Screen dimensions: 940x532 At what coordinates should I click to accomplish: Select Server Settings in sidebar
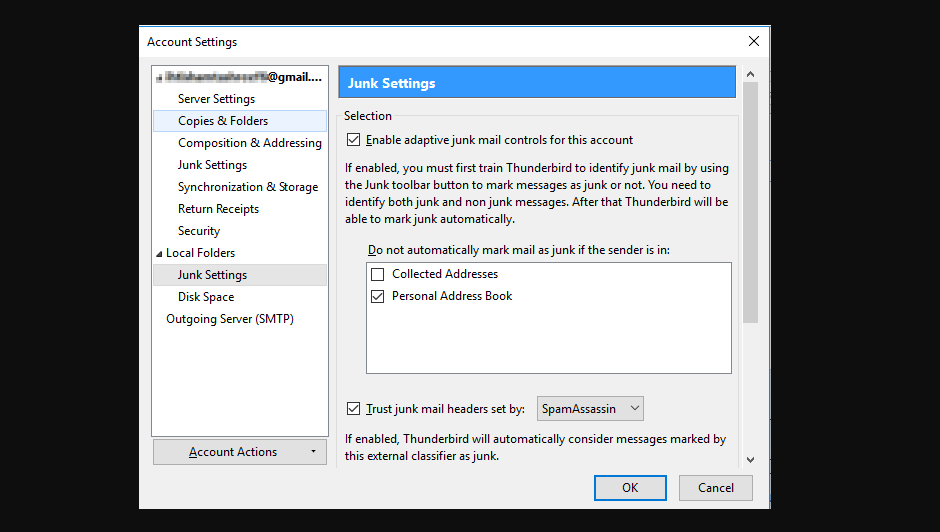click(216, 99)
